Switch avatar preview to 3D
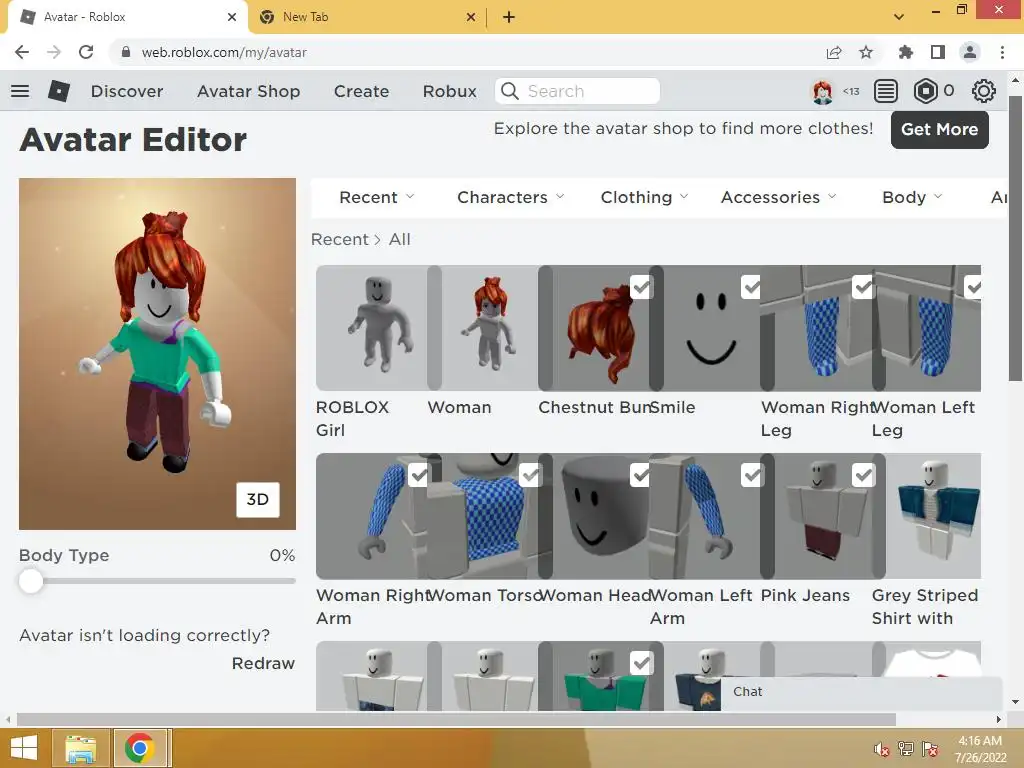1024x768 pixels. coord(257,500)
